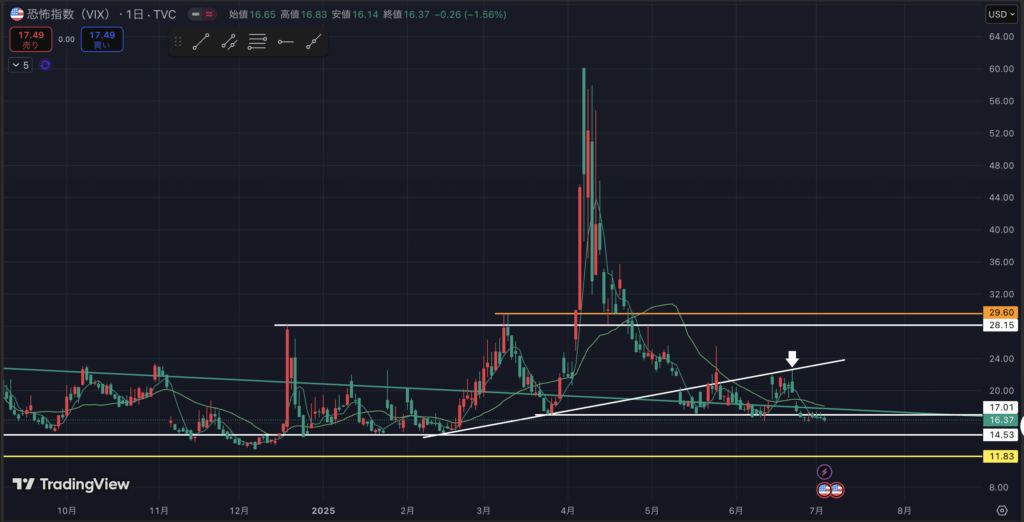The height and width of the screenshot is (522, 1024).
Task: Click the 6月 label on time axis
Action: point(736,510)
